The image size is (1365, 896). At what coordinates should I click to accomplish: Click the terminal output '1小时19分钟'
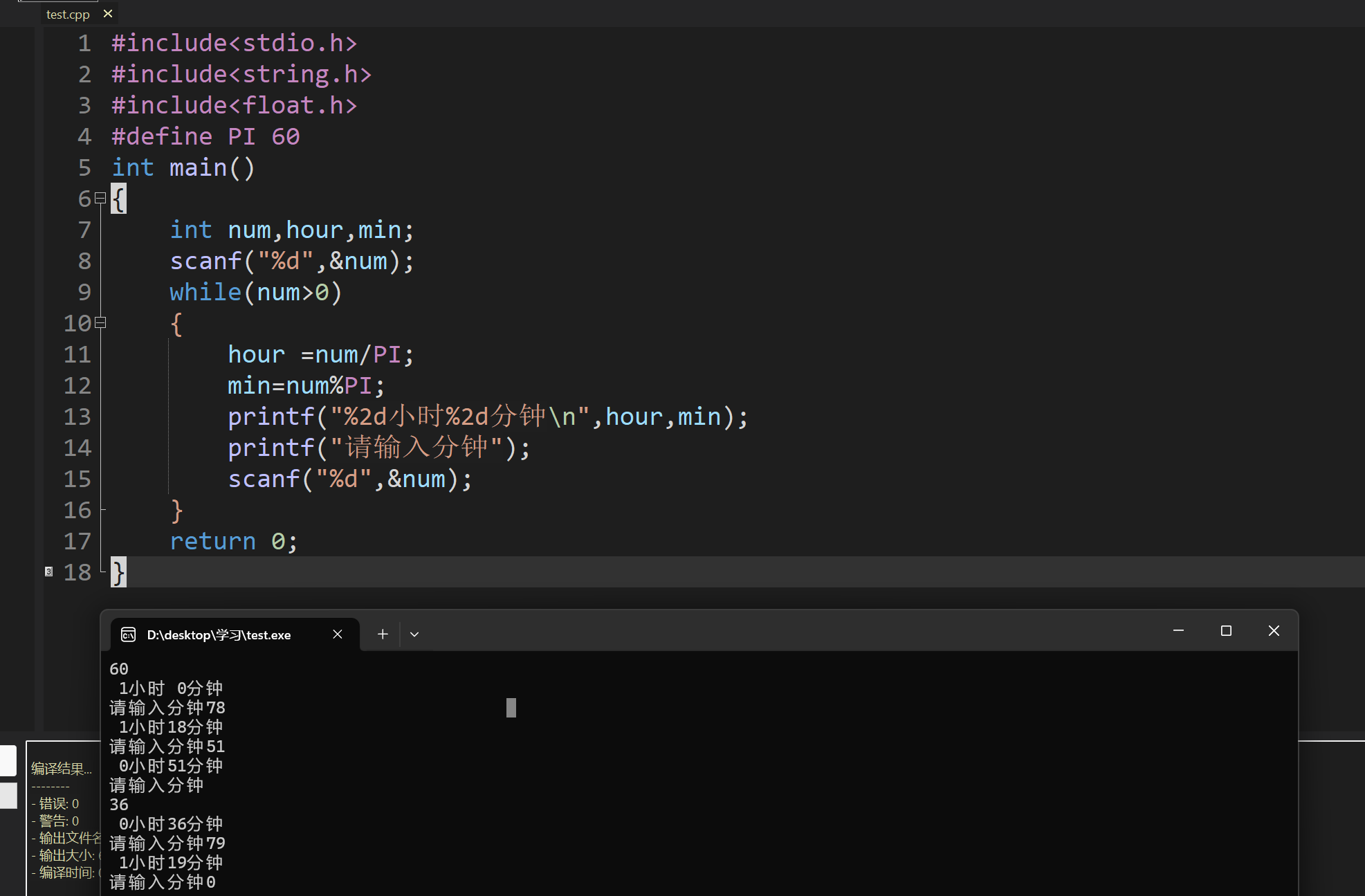171,863
